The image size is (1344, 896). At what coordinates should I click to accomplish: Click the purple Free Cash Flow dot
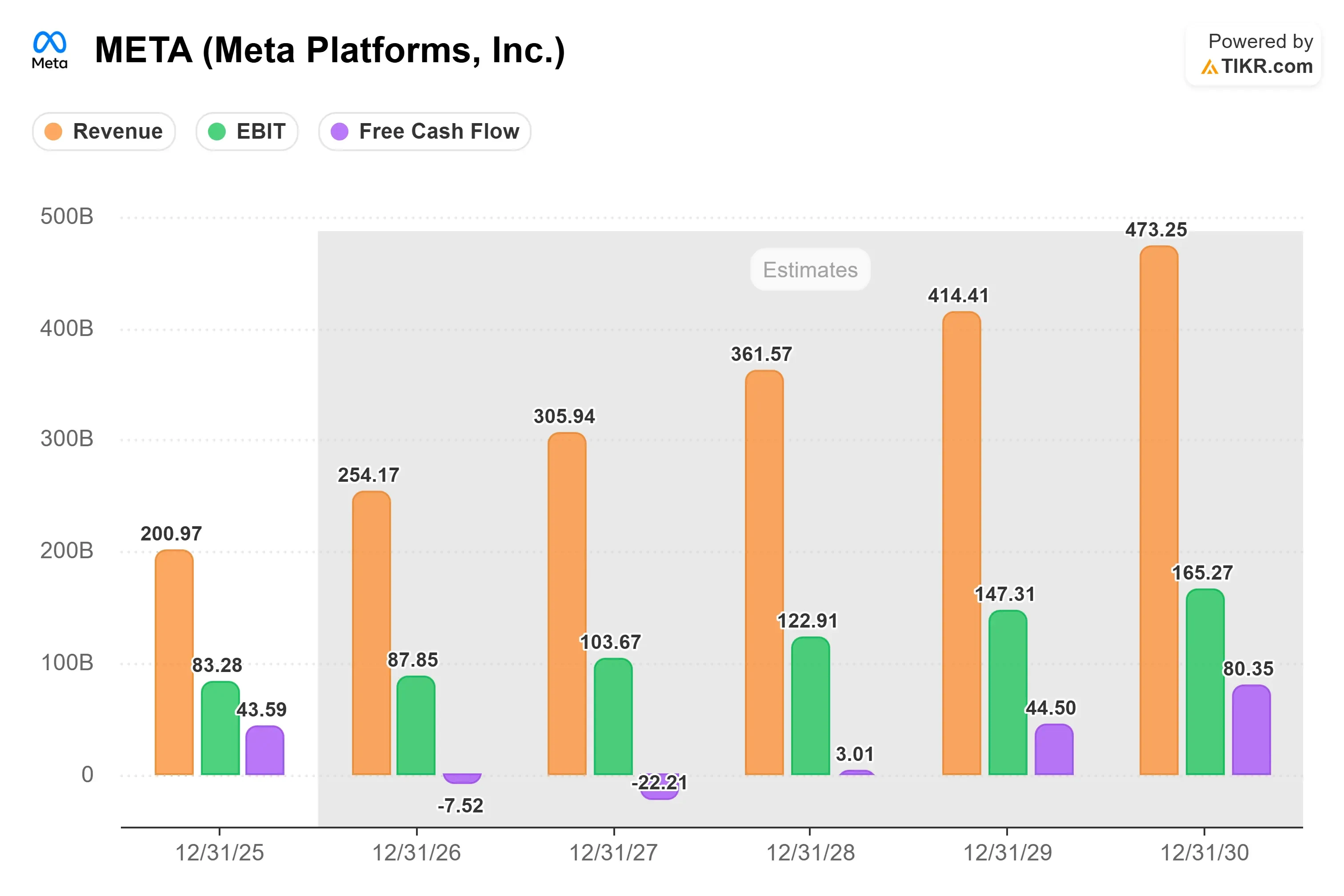(340, 132)
